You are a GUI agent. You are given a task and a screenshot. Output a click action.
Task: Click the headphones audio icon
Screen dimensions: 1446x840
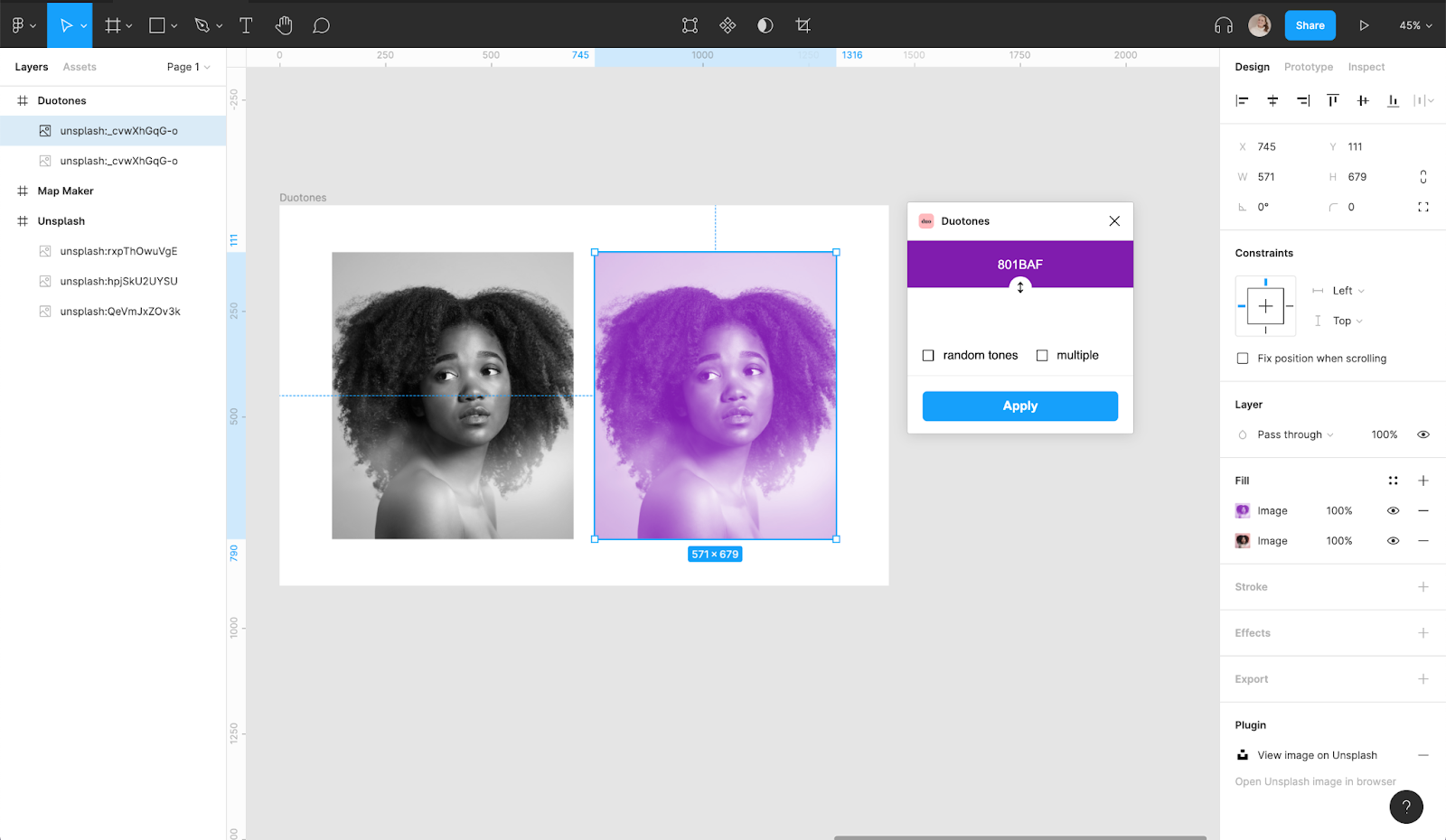1224,25
